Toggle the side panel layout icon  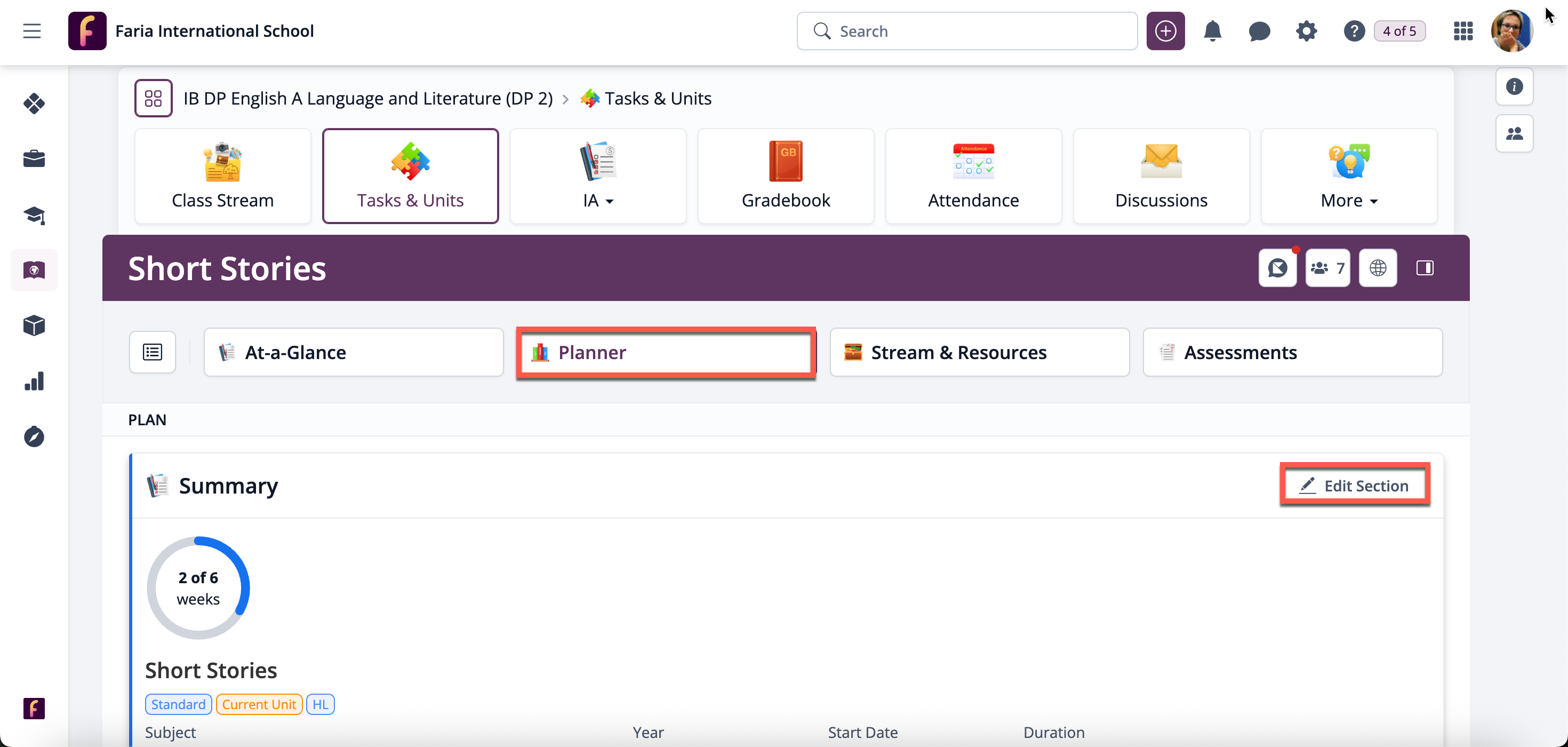click(1425, 268)
